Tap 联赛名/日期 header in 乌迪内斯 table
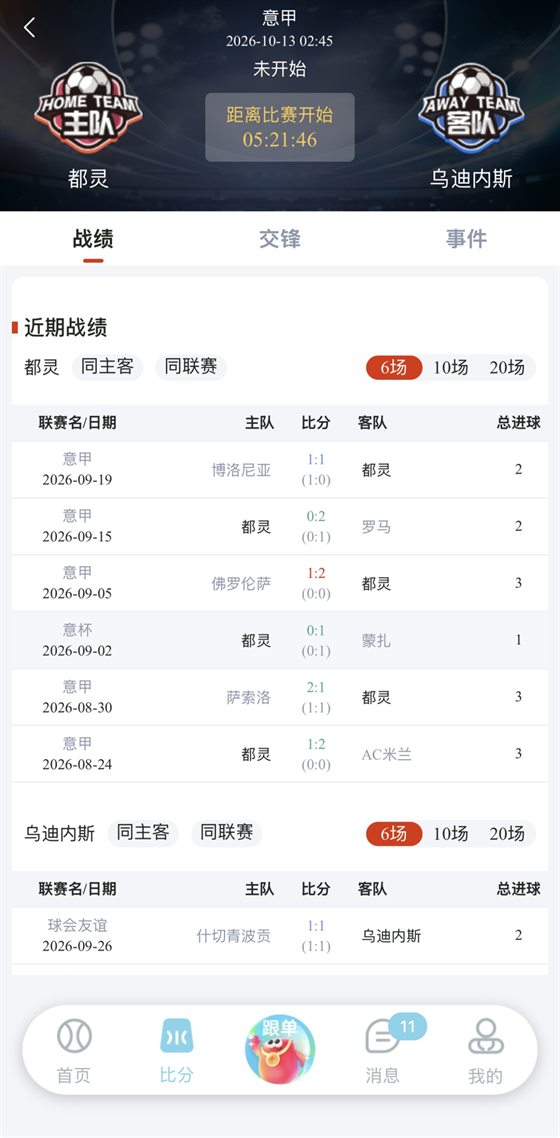Screen dimensions: 560x1138 pos(78,889)
